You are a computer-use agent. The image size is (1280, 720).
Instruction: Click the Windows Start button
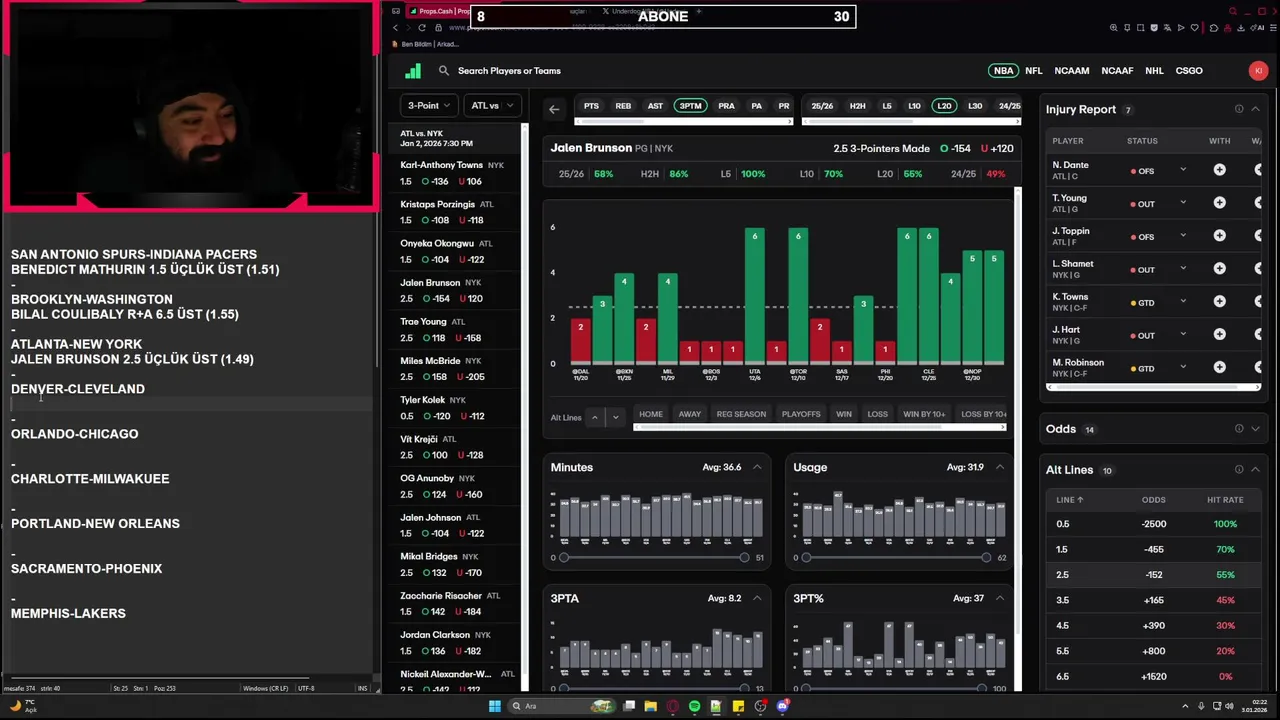coord(494,706)
